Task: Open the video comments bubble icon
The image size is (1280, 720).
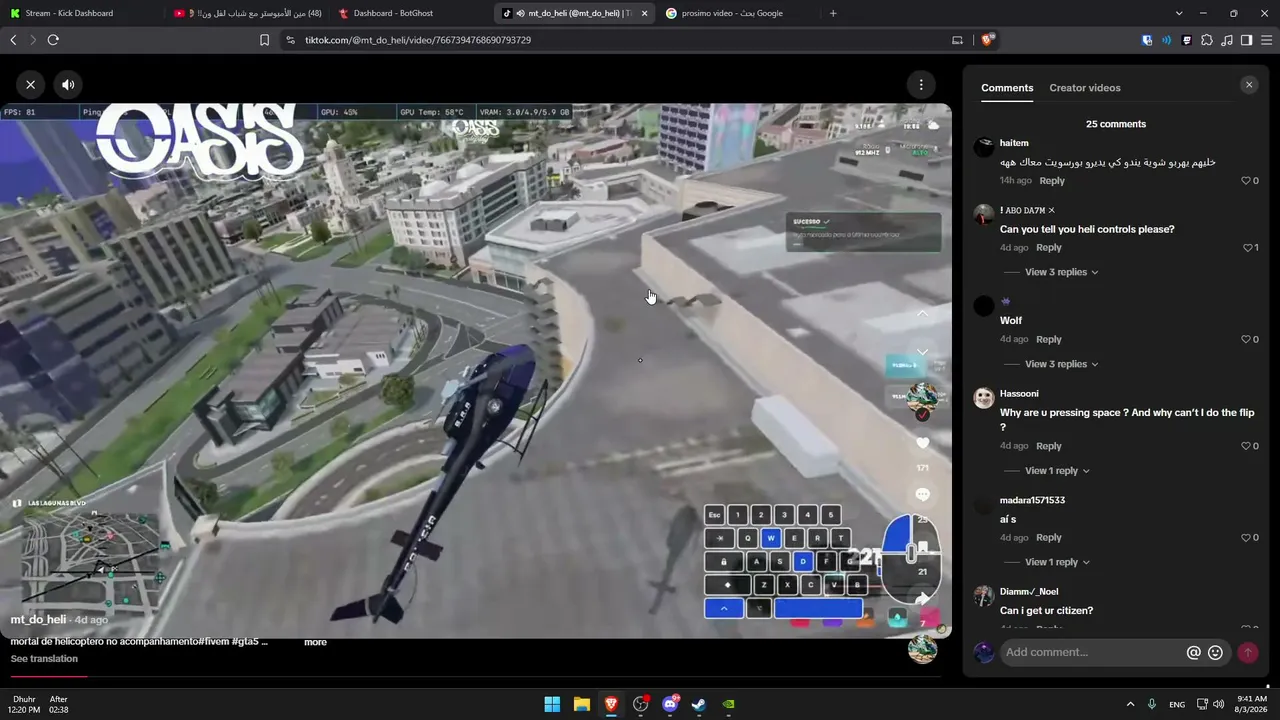Action: tap(922, 494)
